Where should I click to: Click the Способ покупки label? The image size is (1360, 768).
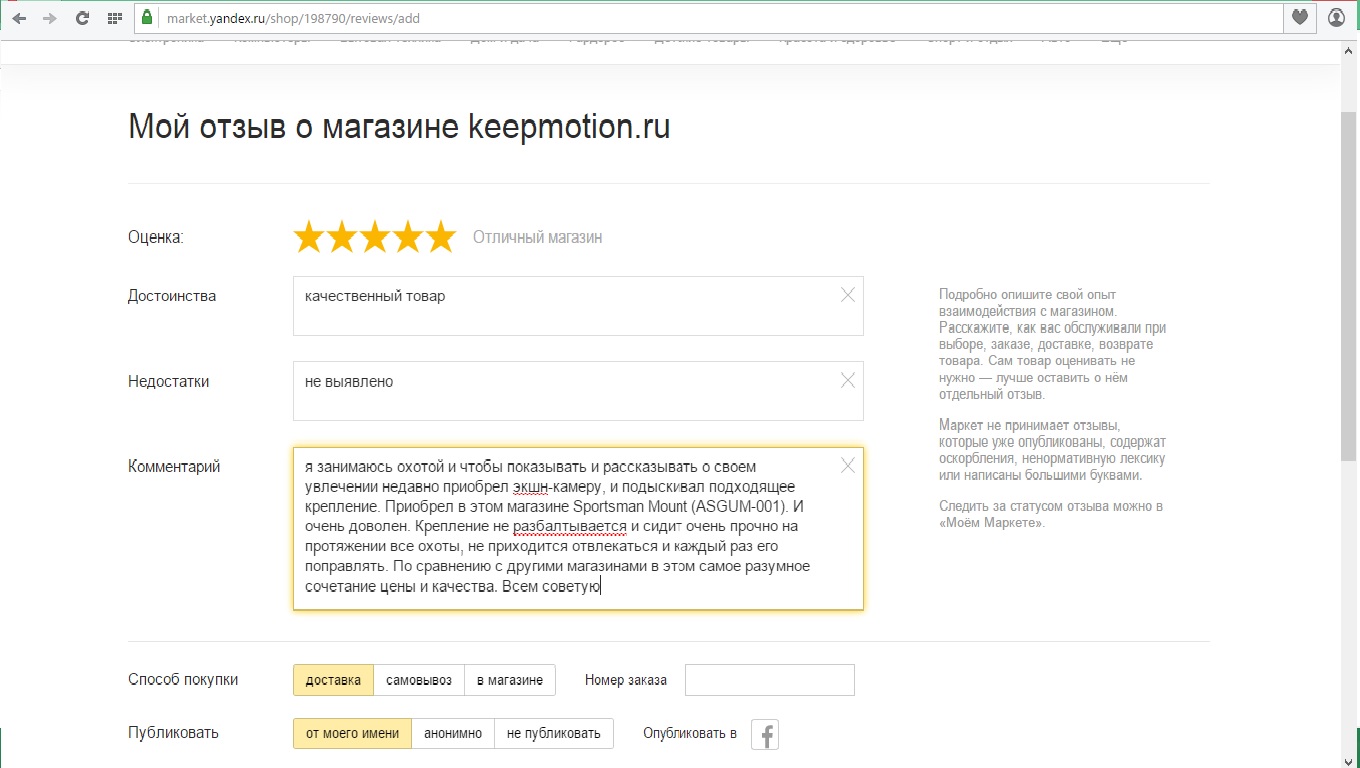[183, 680]
